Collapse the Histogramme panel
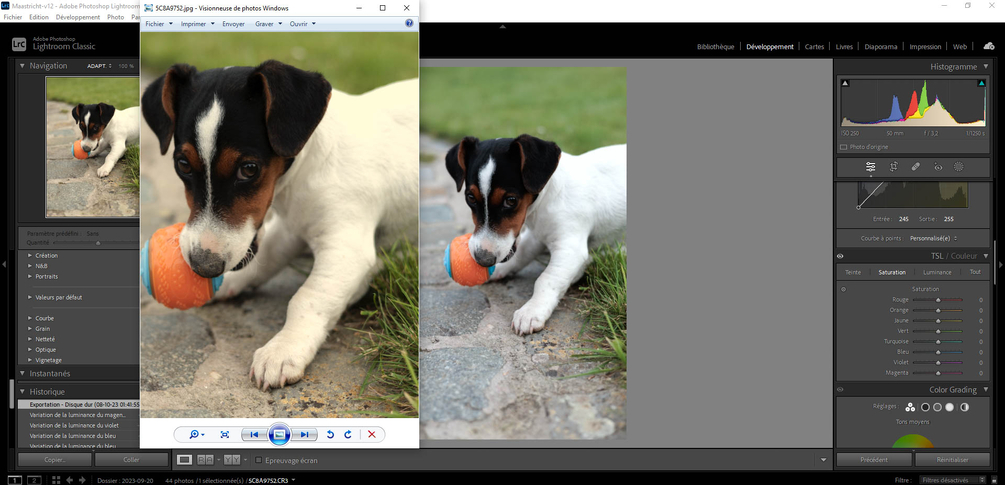The image size is (1005, 485). click(985, 66)
